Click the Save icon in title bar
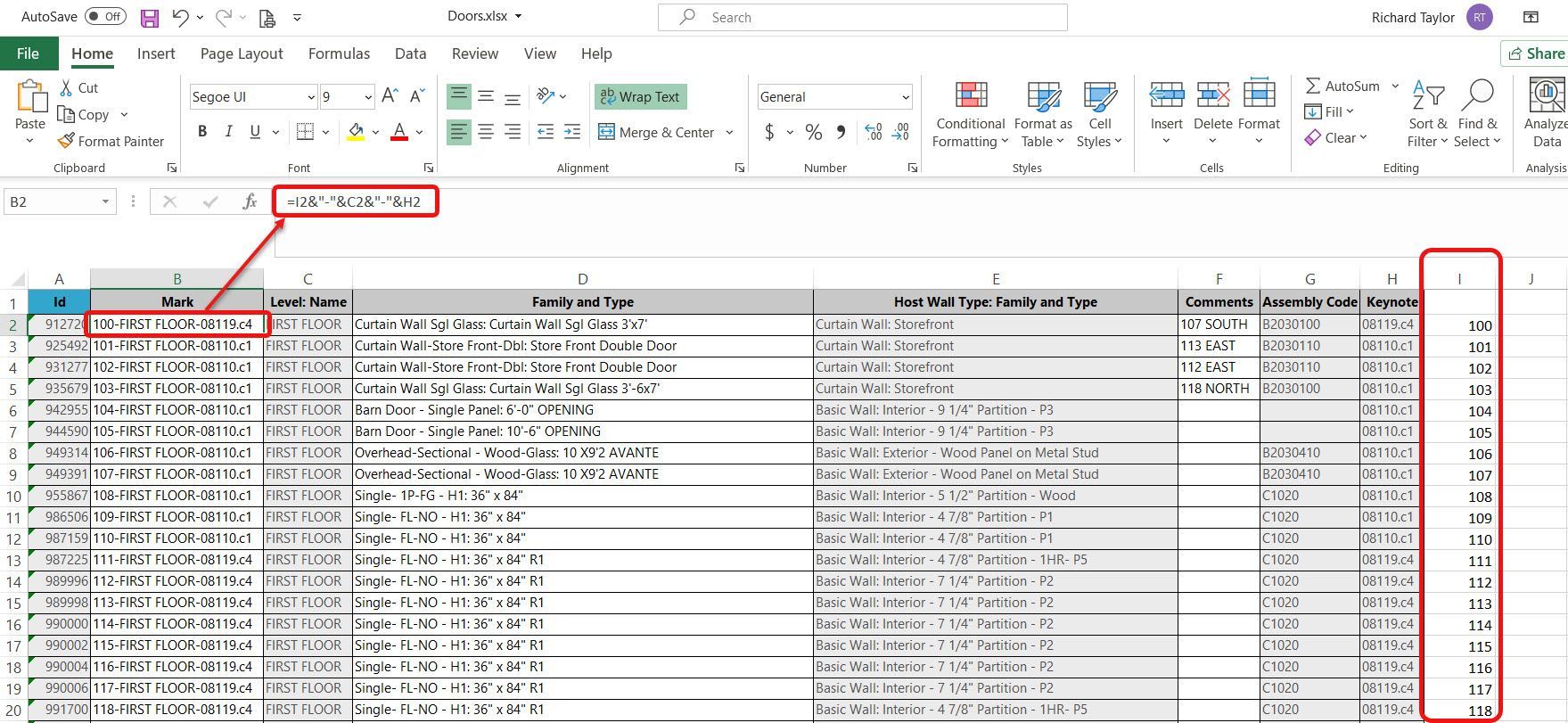Screen dimensions: 1568x723 tap(149, 18)
